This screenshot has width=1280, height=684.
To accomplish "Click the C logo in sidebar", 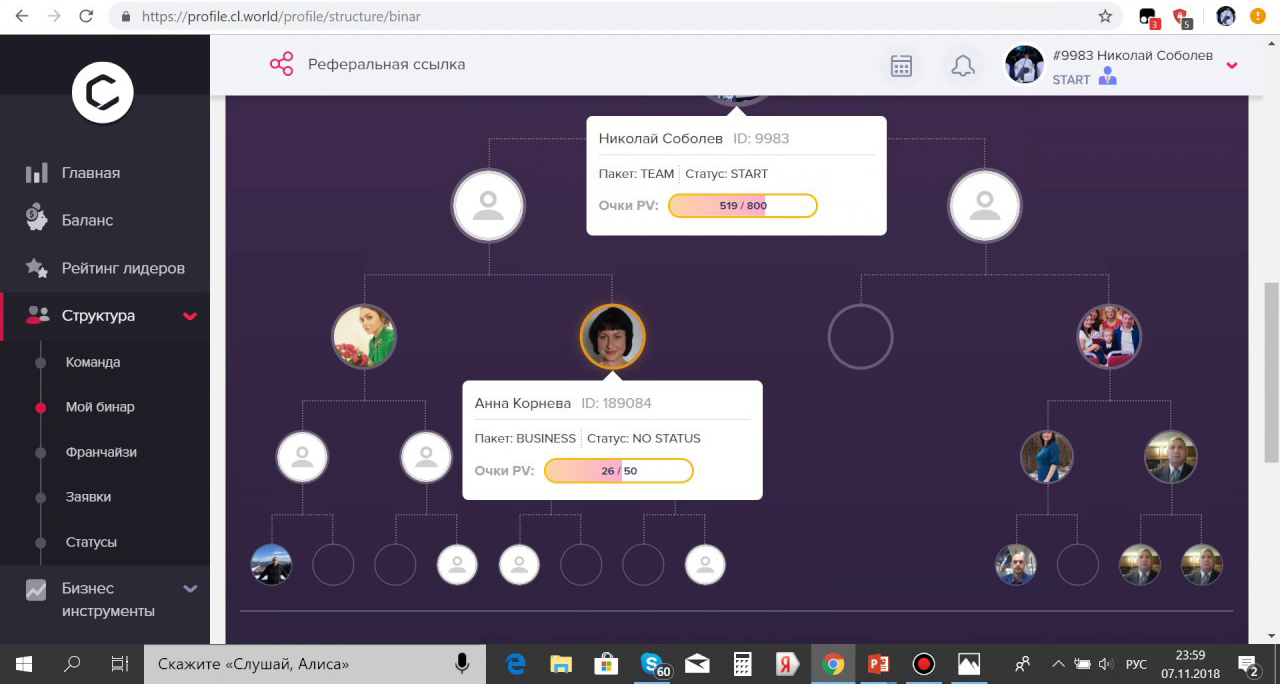I will (103, 93).
